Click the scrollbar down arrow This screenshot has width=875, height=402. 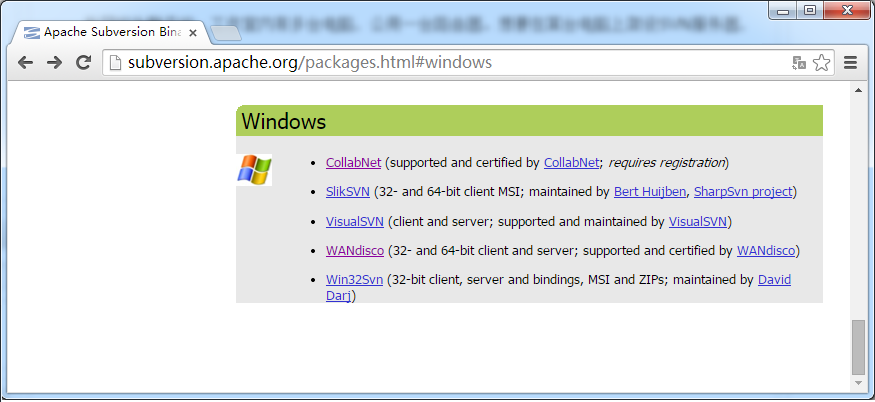pyautogui.click(x=858, y=383)
